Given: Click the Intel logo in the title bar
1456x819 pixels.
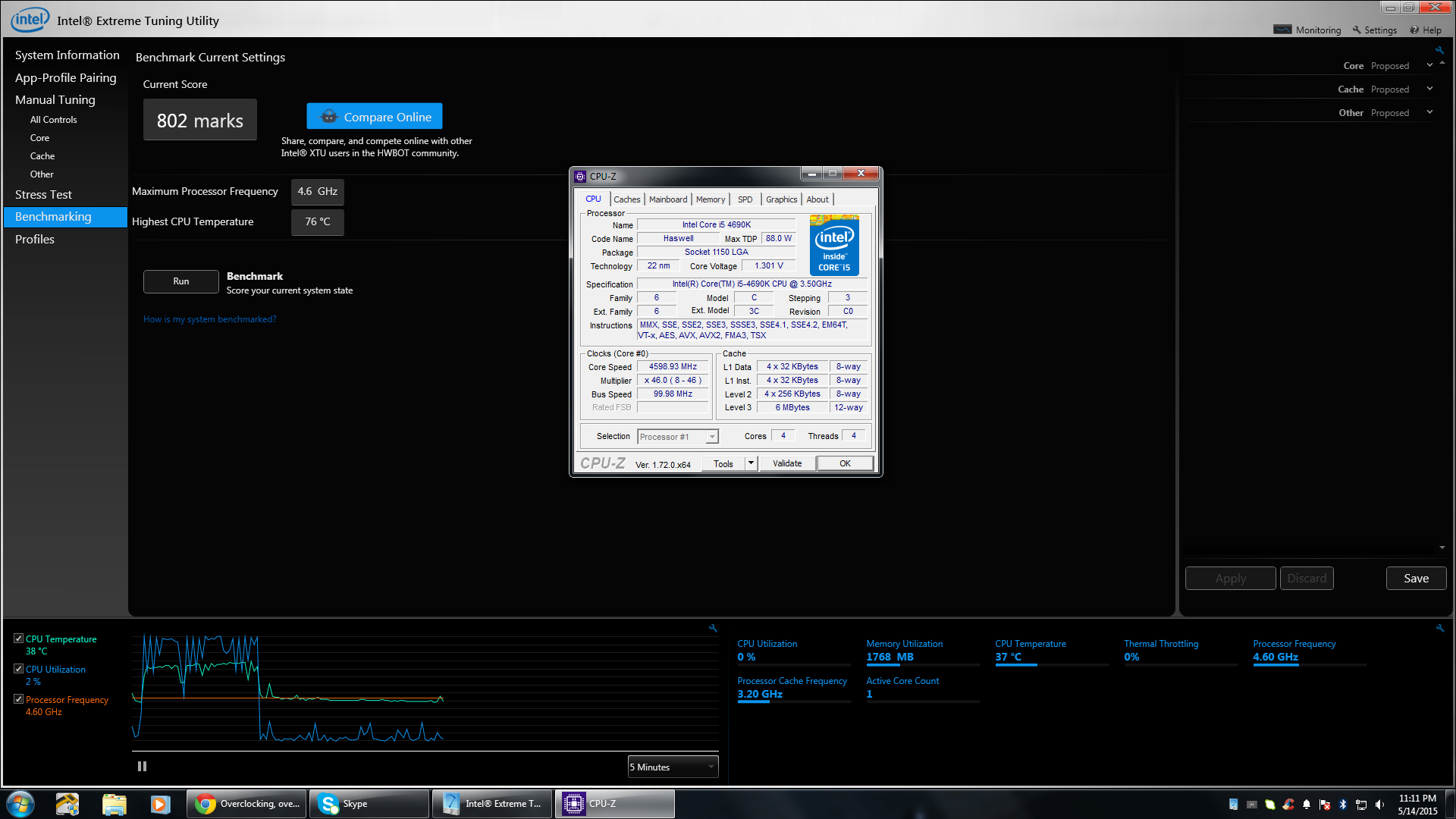Looking at the screenshot, I should point(30,20).
